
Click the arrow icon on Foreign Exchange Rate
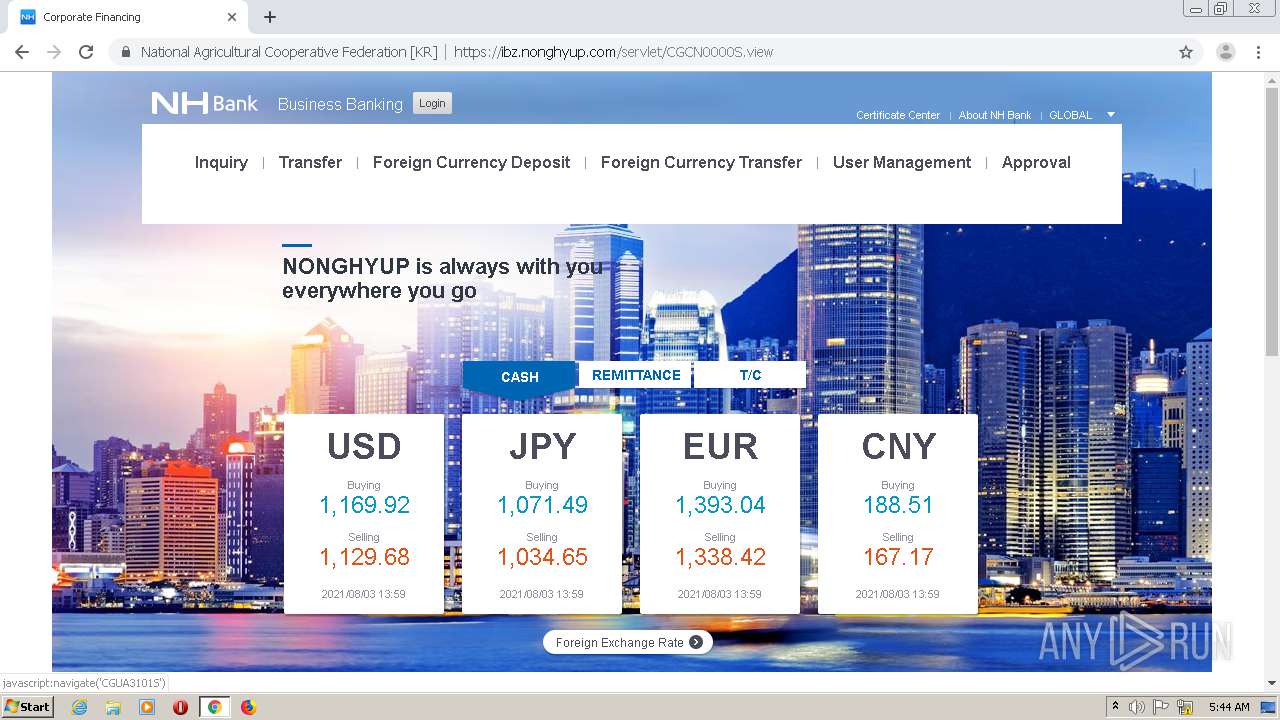click(696, 642)
